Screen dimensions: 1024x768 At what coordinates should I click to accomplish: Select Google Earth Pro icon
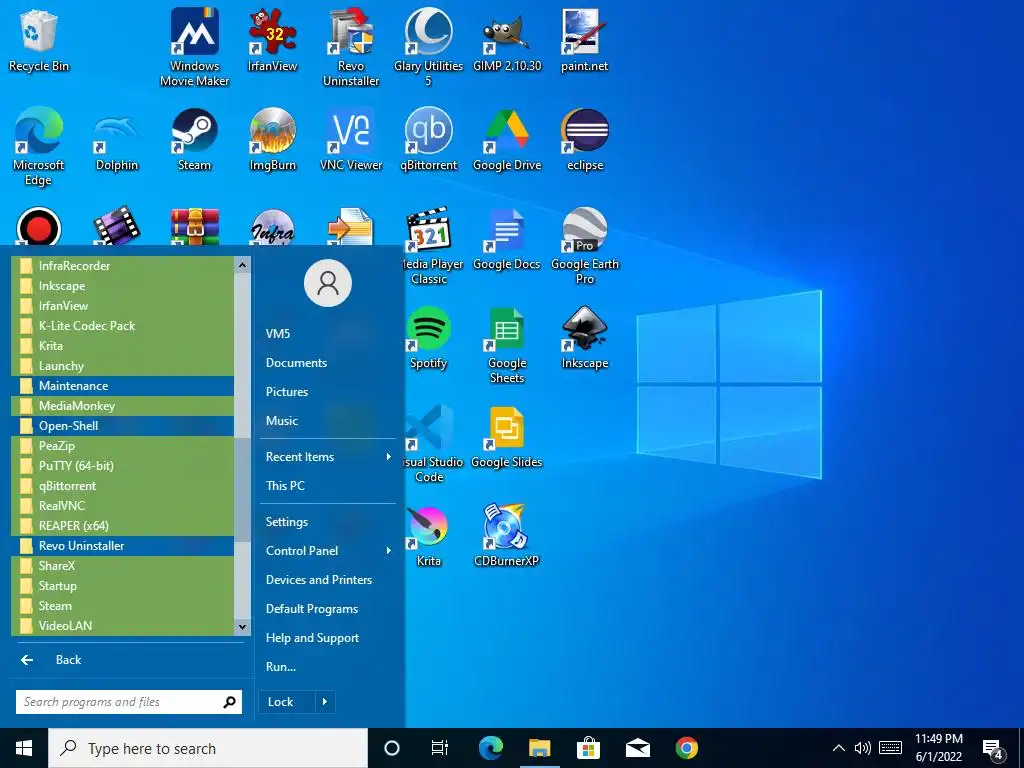(584, 247)
